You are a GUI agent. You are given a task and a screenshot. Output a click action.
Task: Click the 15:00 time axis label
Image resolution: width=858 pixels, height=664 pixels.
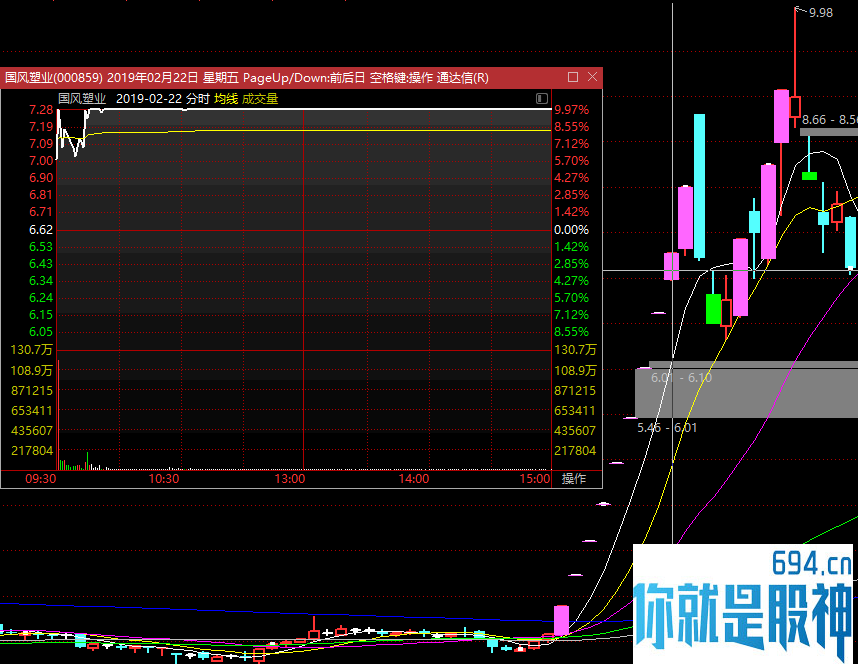[x=535, y=479]
